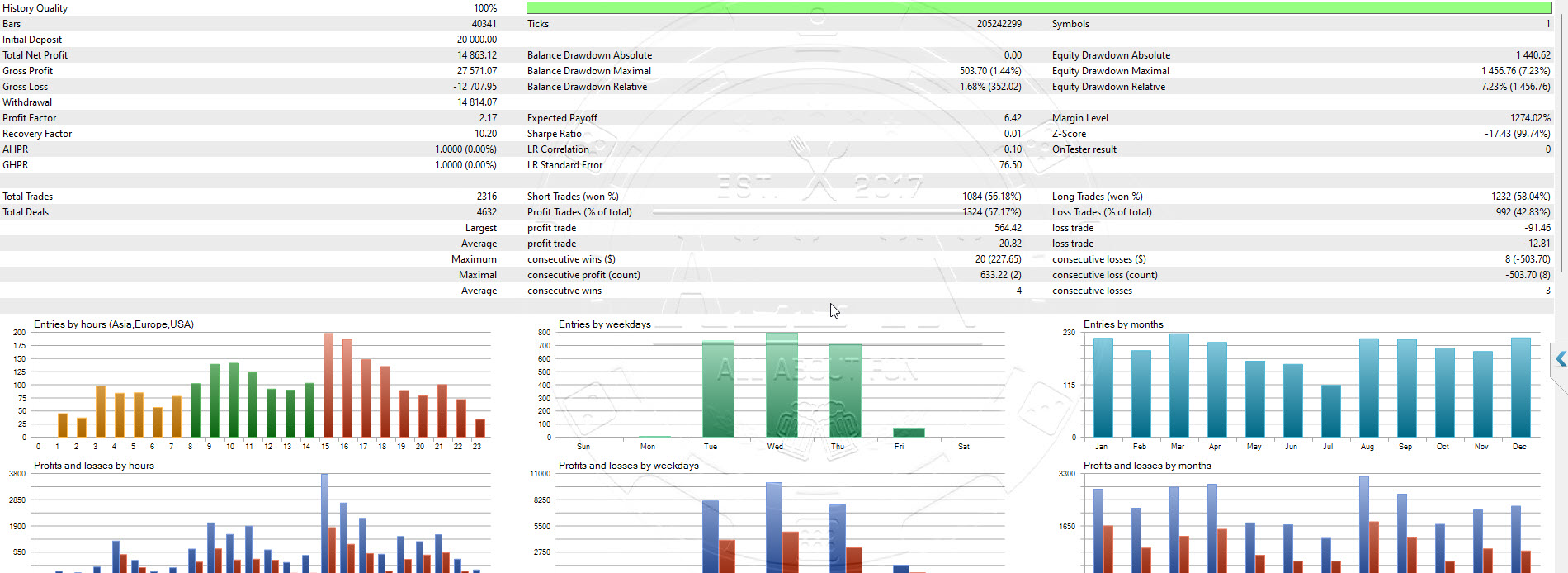Click the 'Entries by hours (Asia,Europe,USA)' chart title

click(x=114, y=324)
